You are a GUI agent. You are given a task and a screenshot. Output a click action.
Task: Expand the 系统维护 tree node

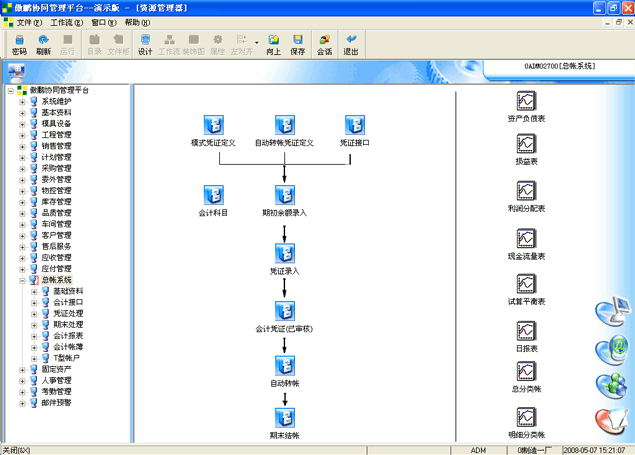click(22, 102)
